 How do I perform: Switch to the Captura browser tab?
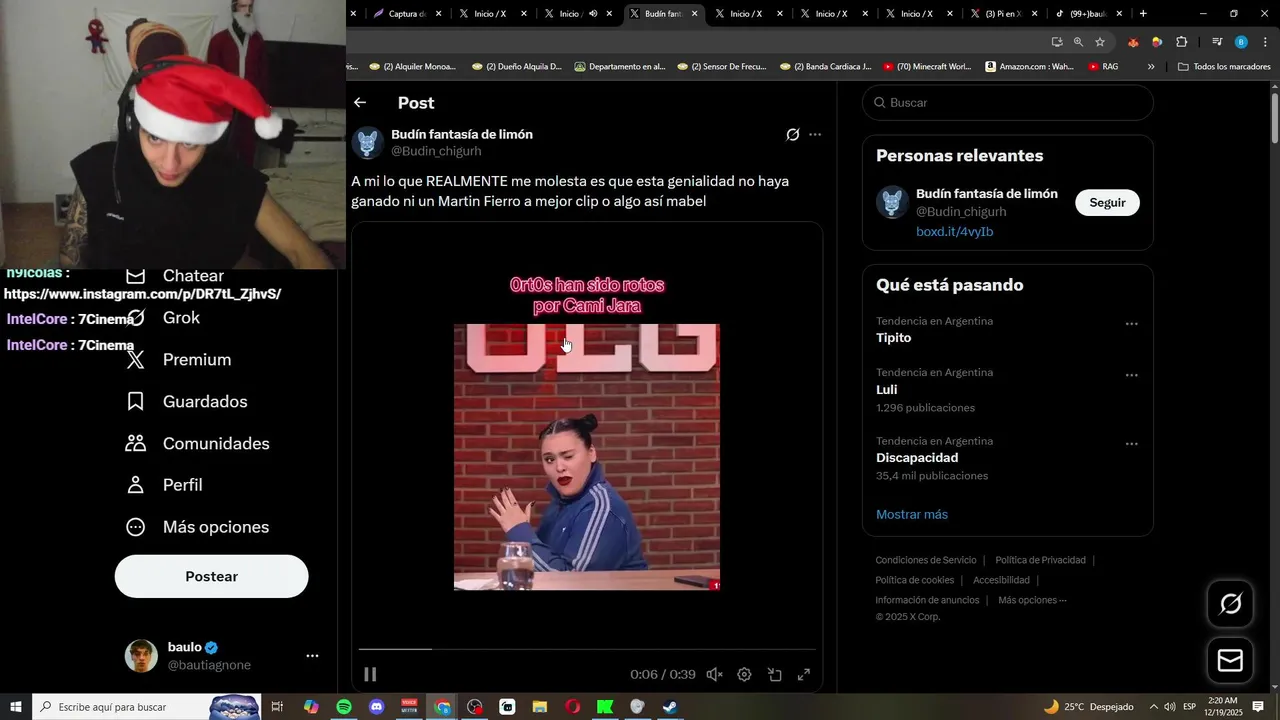(x=405, y=14)
